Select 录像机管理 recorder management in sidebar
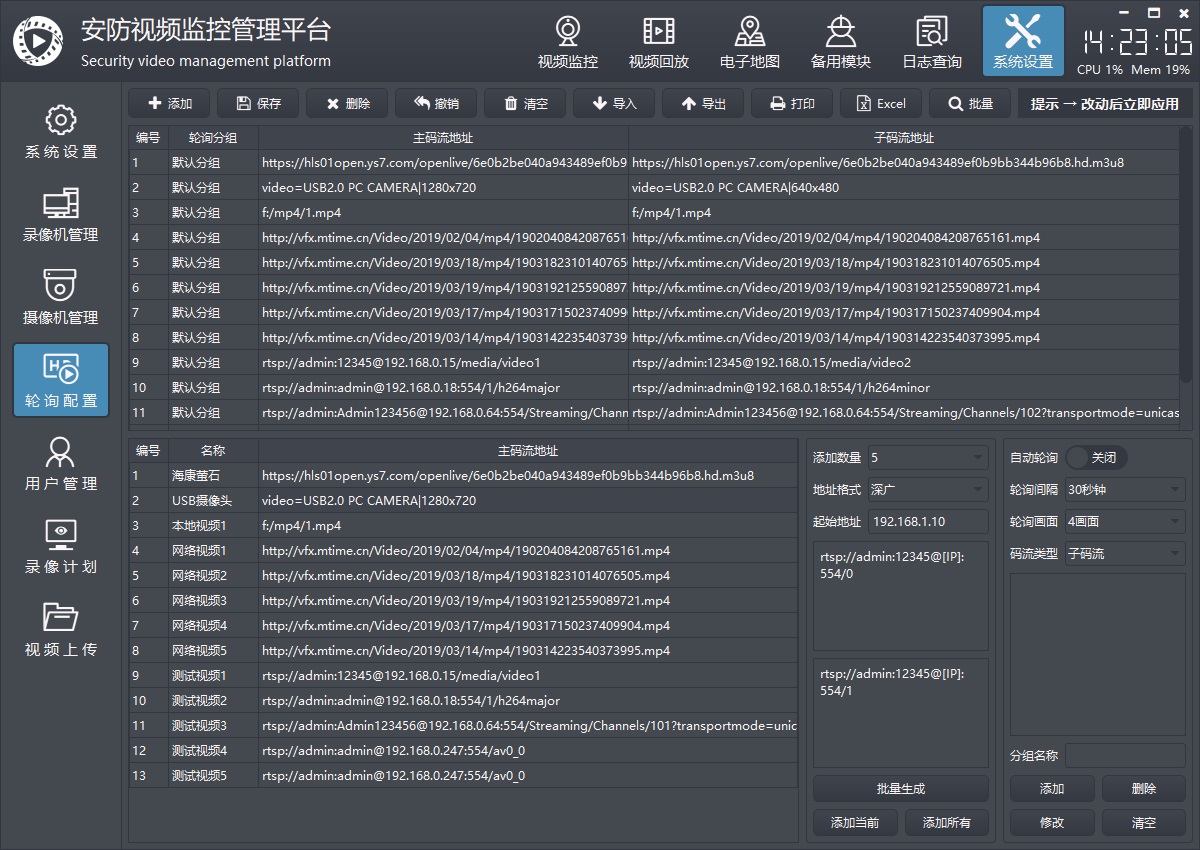The image size is (1200, 850). [x=61, y=214]
